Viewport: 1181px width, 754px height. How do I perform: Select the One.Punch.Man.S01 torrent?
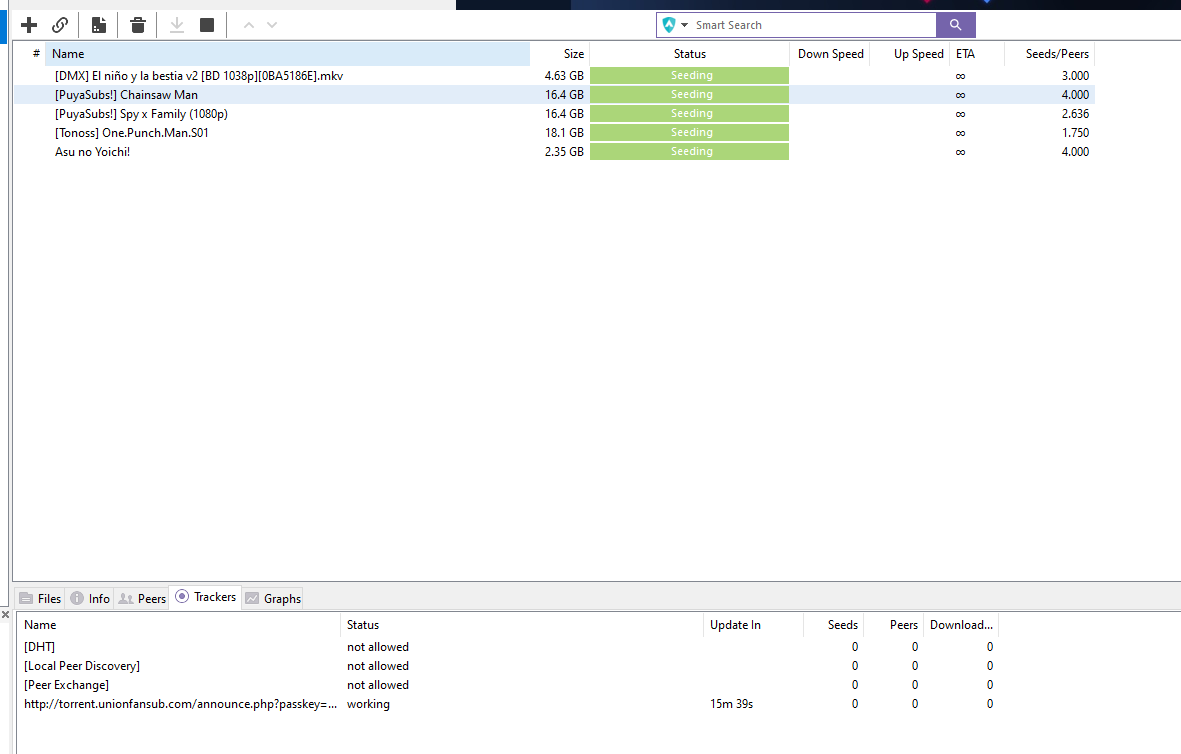[554, 133]
